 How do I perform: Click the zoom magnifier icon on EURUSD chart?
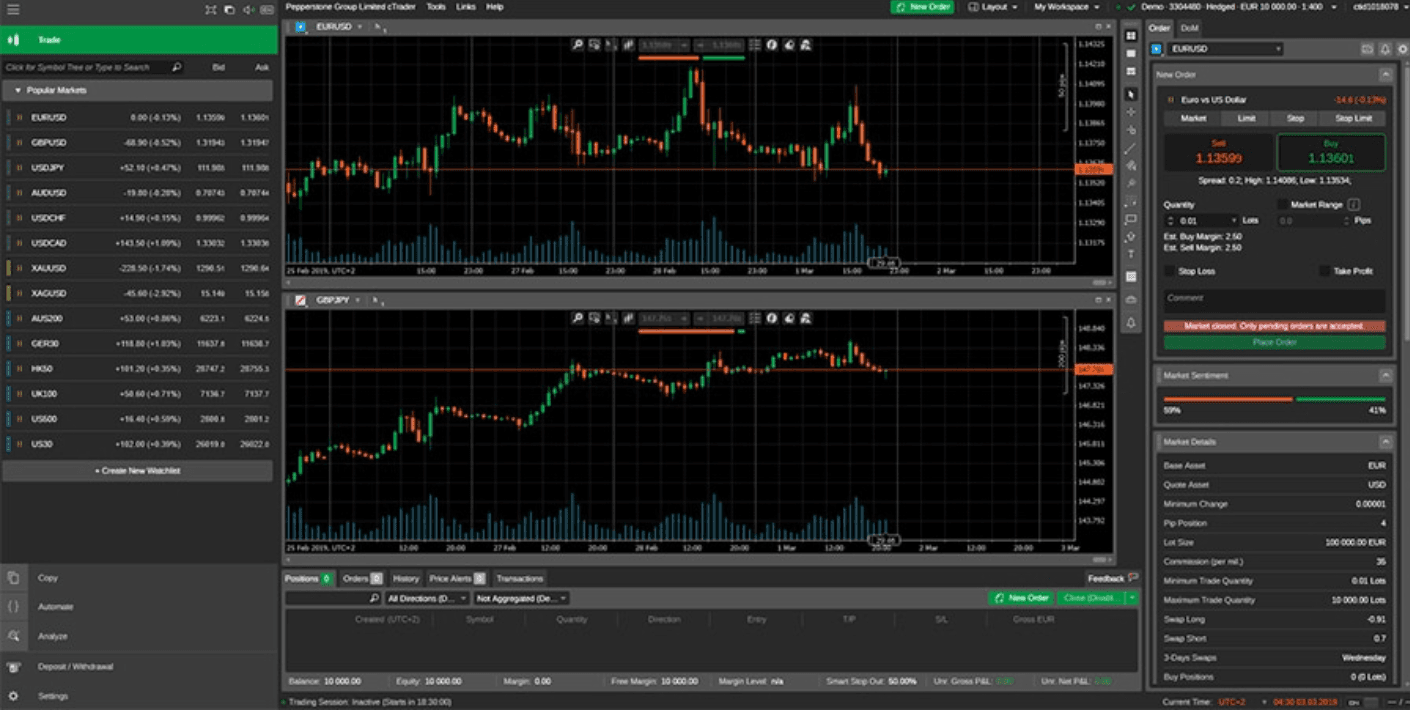click(x=578, y=45)
